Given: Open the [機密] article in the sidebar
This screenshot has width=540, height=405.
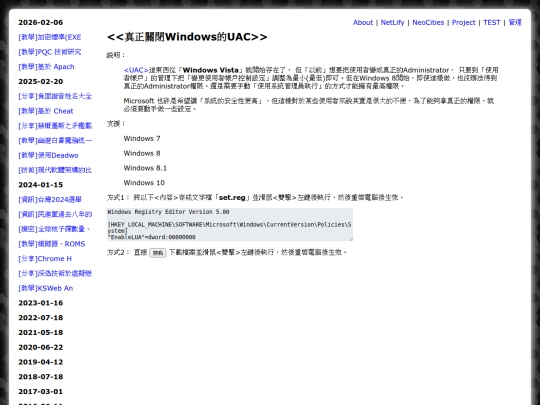Looking at the screenshot, I should (x=54, y=229).
